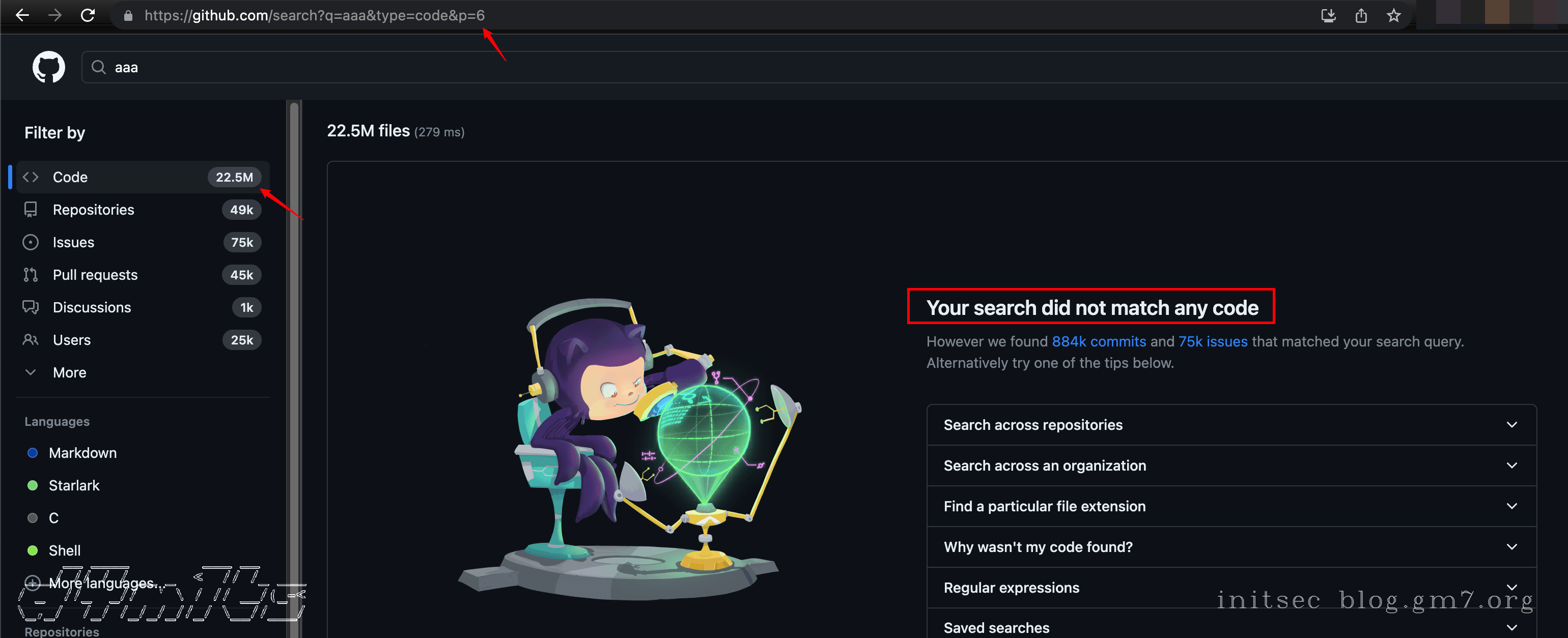This screenshot has width=1568, height=638.
Task: Click the GitHub logo icon
Action: tap(48, 67)
